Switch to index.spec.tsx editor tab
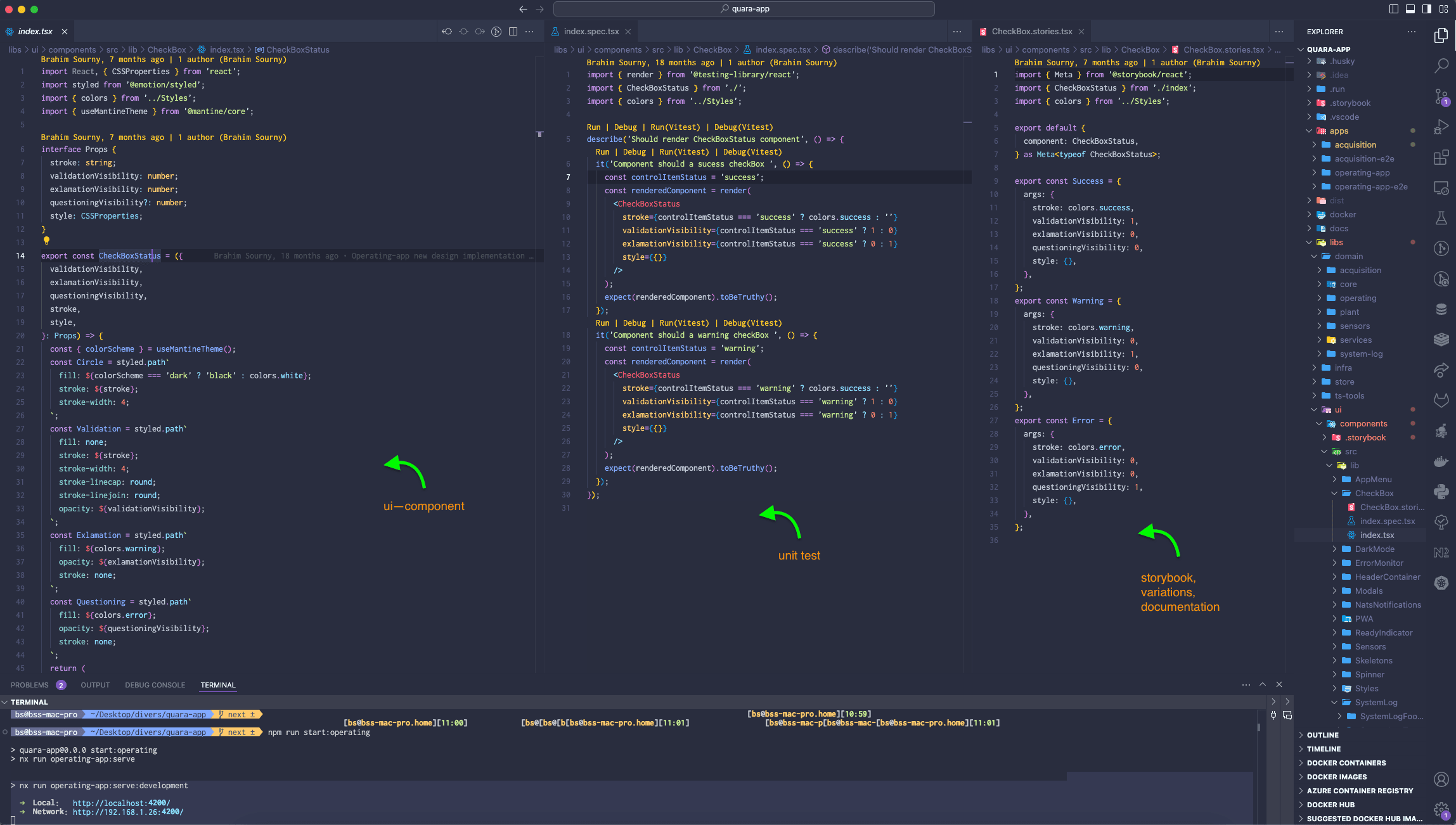 pyautogui.click(x=591, y=32)
